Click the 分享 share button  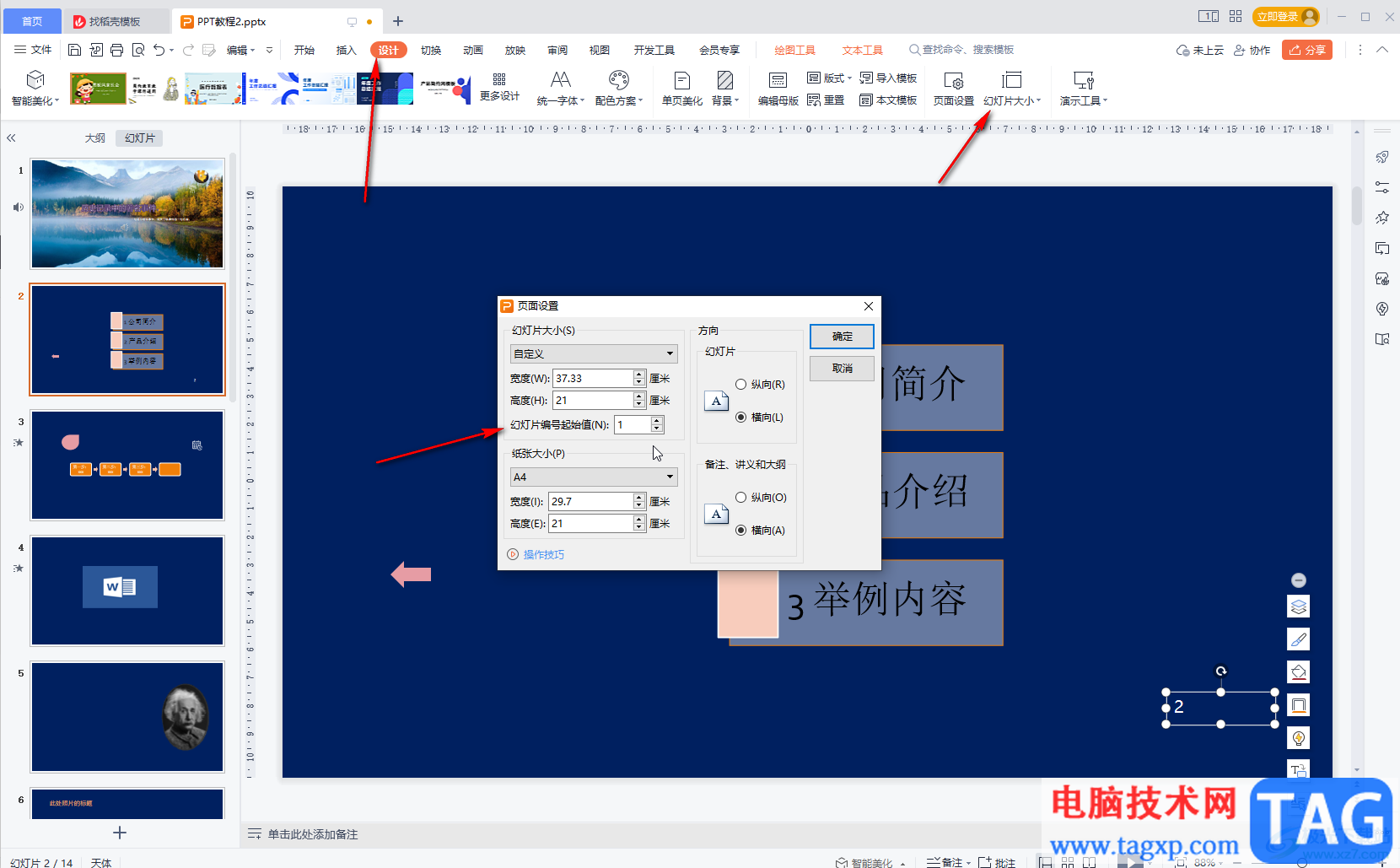coord(1307,50)
